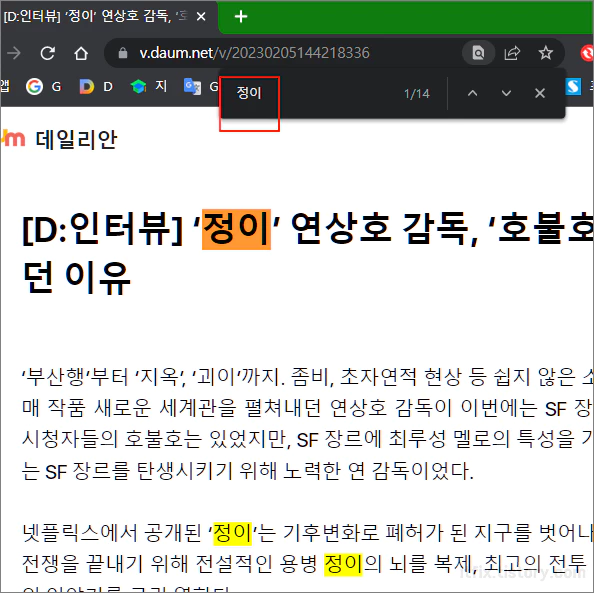Open the graduation cap bookmark
This screenshot has width=594, height=593.
pos(148,86)
